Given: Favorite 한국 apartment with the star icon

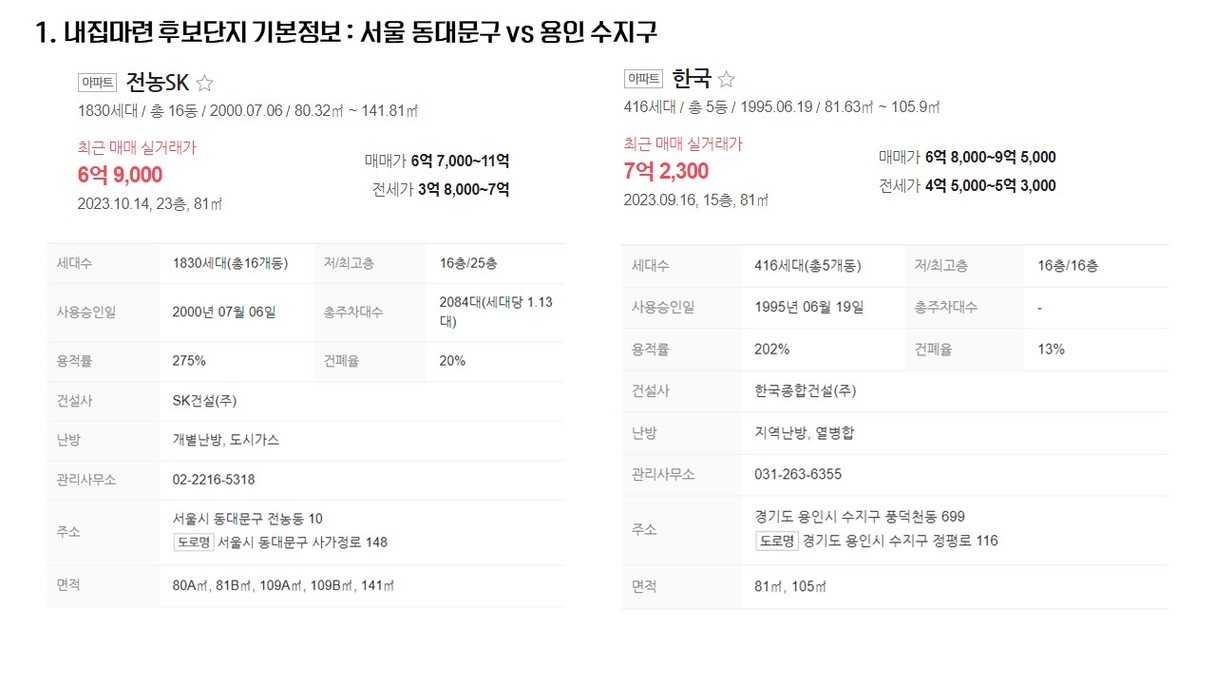Looking at the screenshot, I should (727, 79).
